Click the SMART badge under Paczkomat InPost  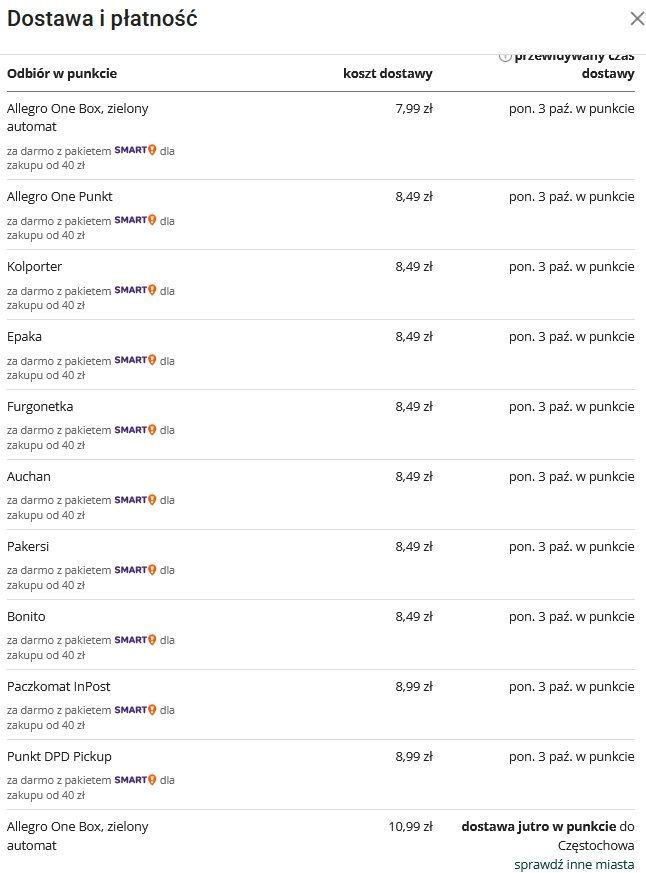pos(136,710)
